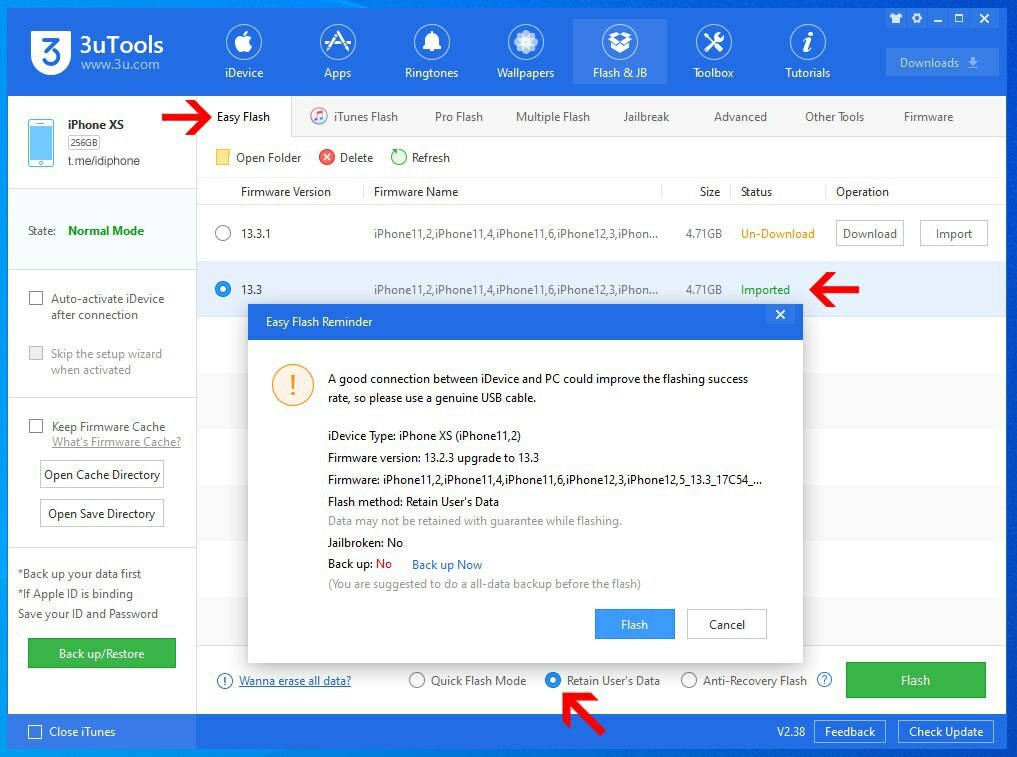
Task: Switch to the Firmware tab
Action: [x=928, y=117]
